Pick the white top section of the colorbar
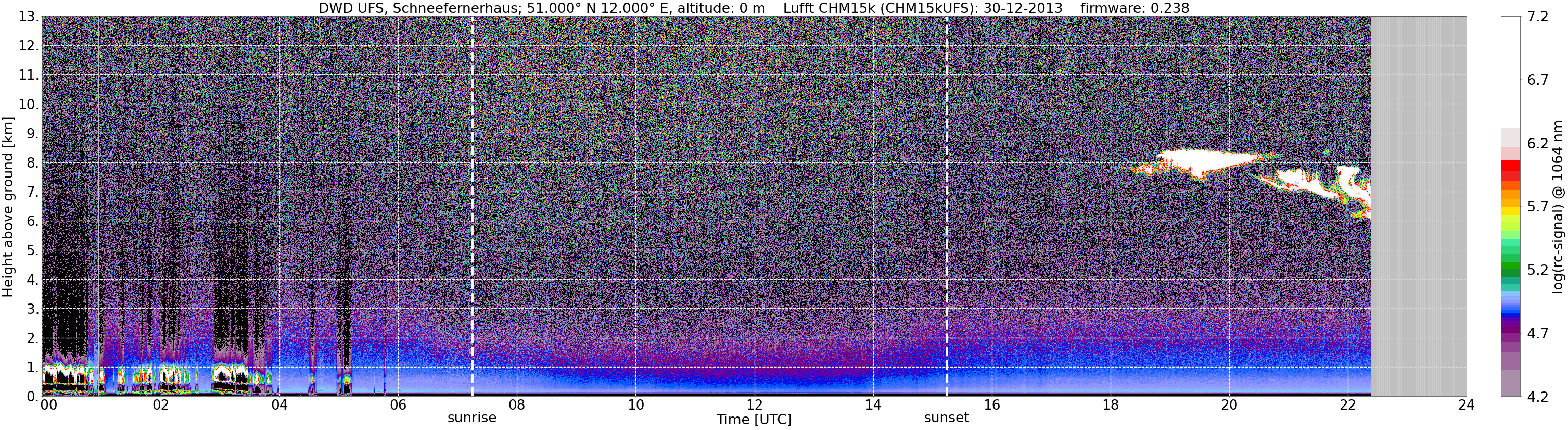 coord(1511,72)
